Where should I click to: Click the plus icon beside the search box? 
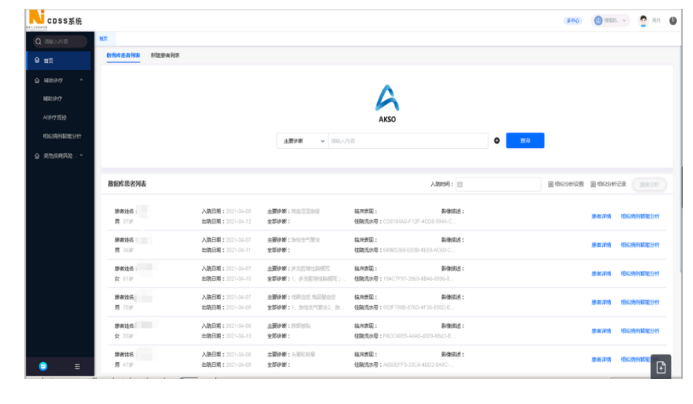point(497,141)
